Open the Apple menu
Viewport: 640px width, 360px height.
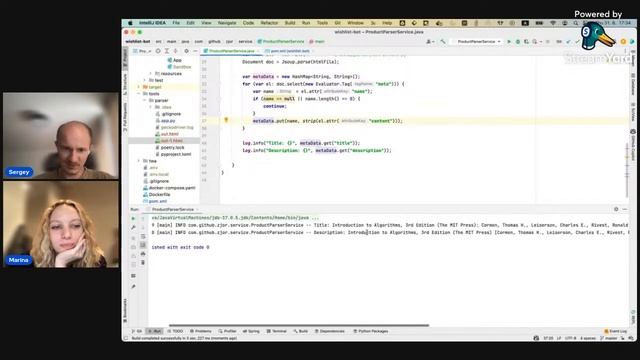[x=130, y=23]
